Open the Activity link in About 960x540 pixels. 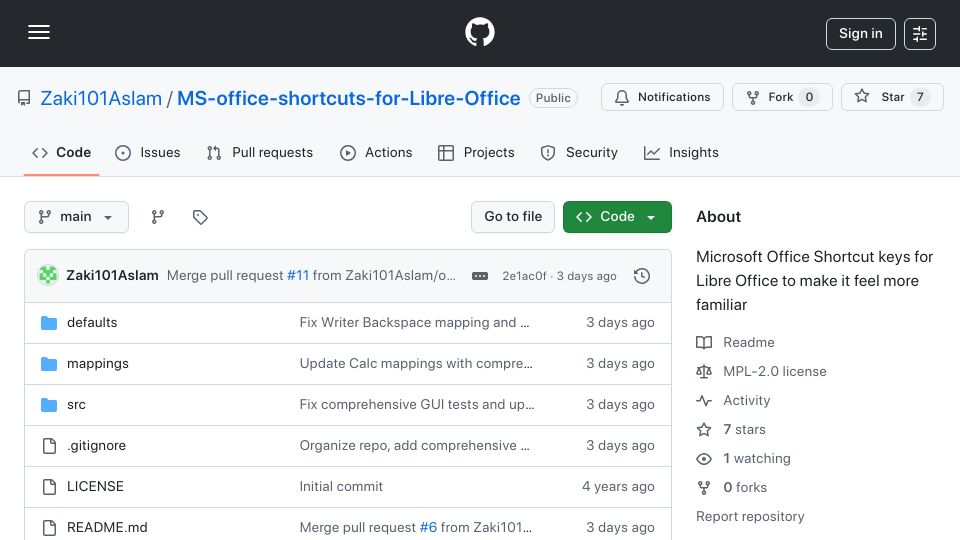tap(746, 400)
